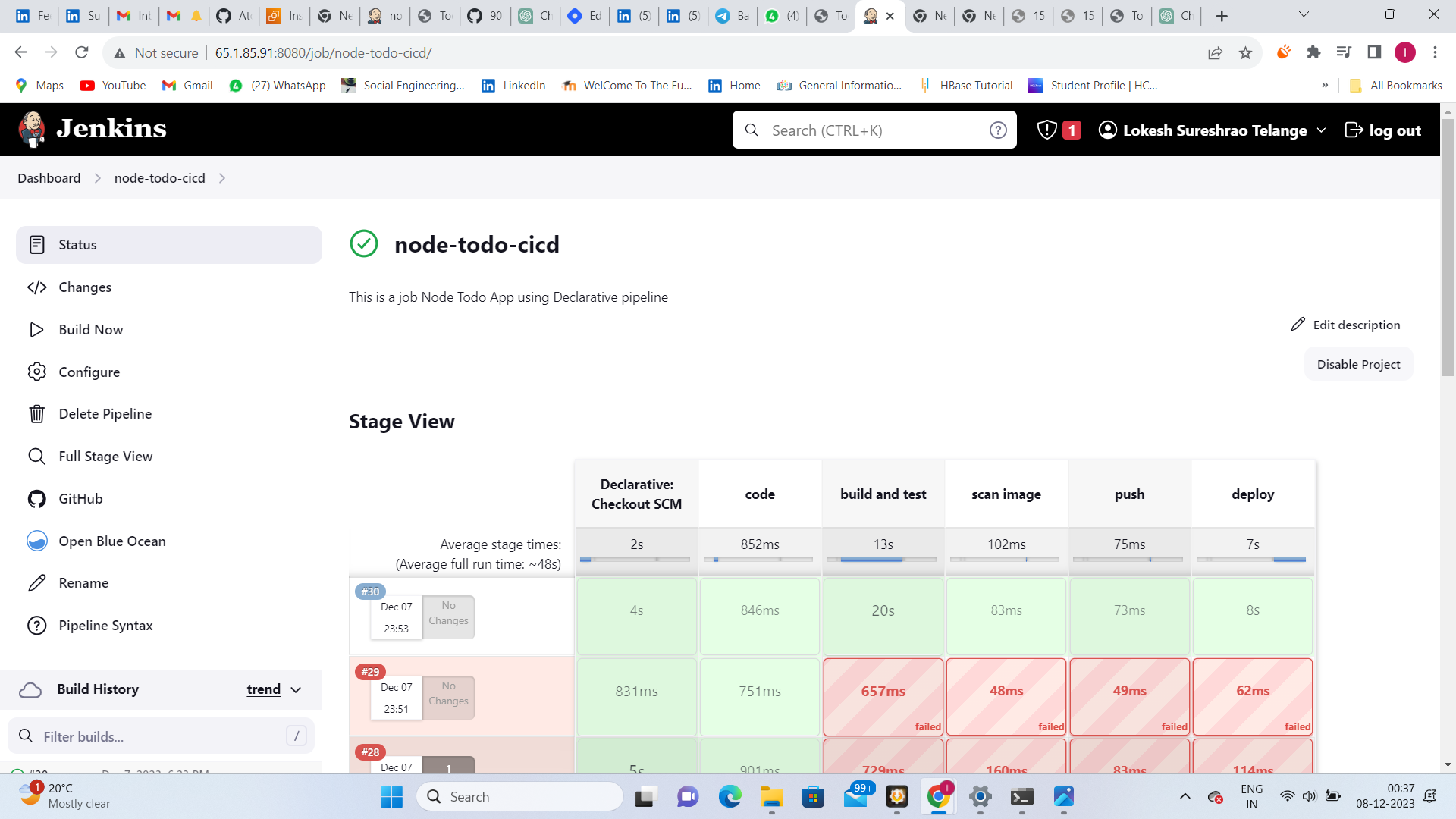Expand node-todo-cicd breadcrumb arrow

pos(222,178)
